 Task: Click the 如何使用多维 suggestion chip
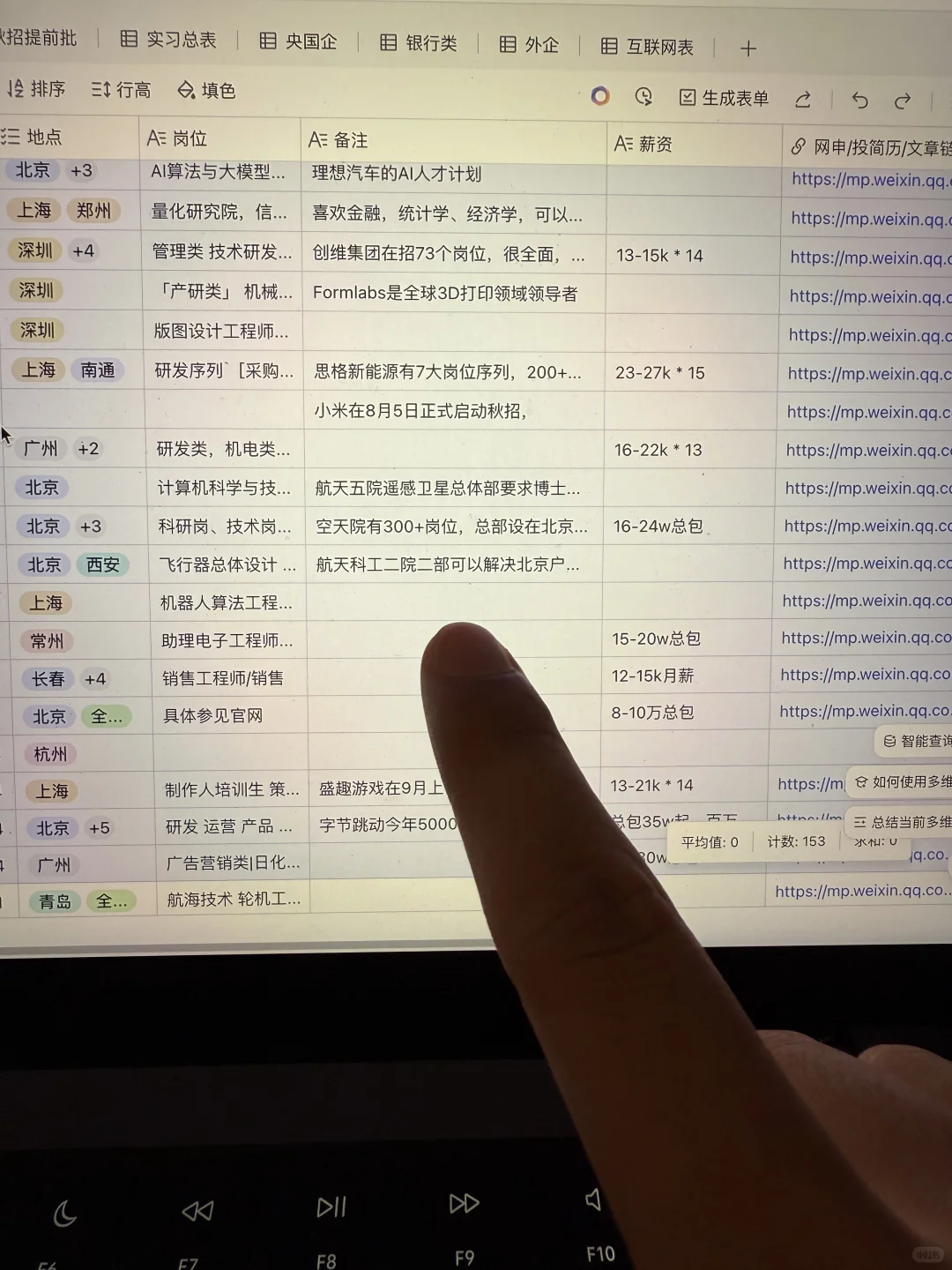900,781
